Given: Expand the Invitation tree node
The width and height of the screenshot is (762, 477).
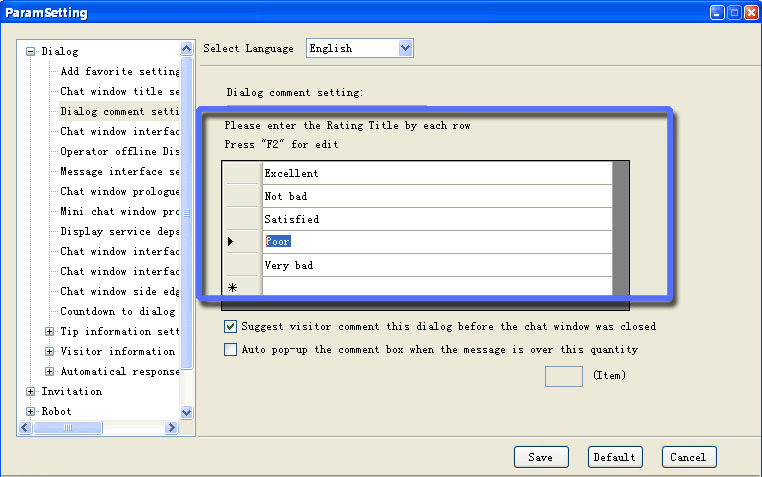Looking at the screenshot, I should pyautogui.click(x=31, y=392).
